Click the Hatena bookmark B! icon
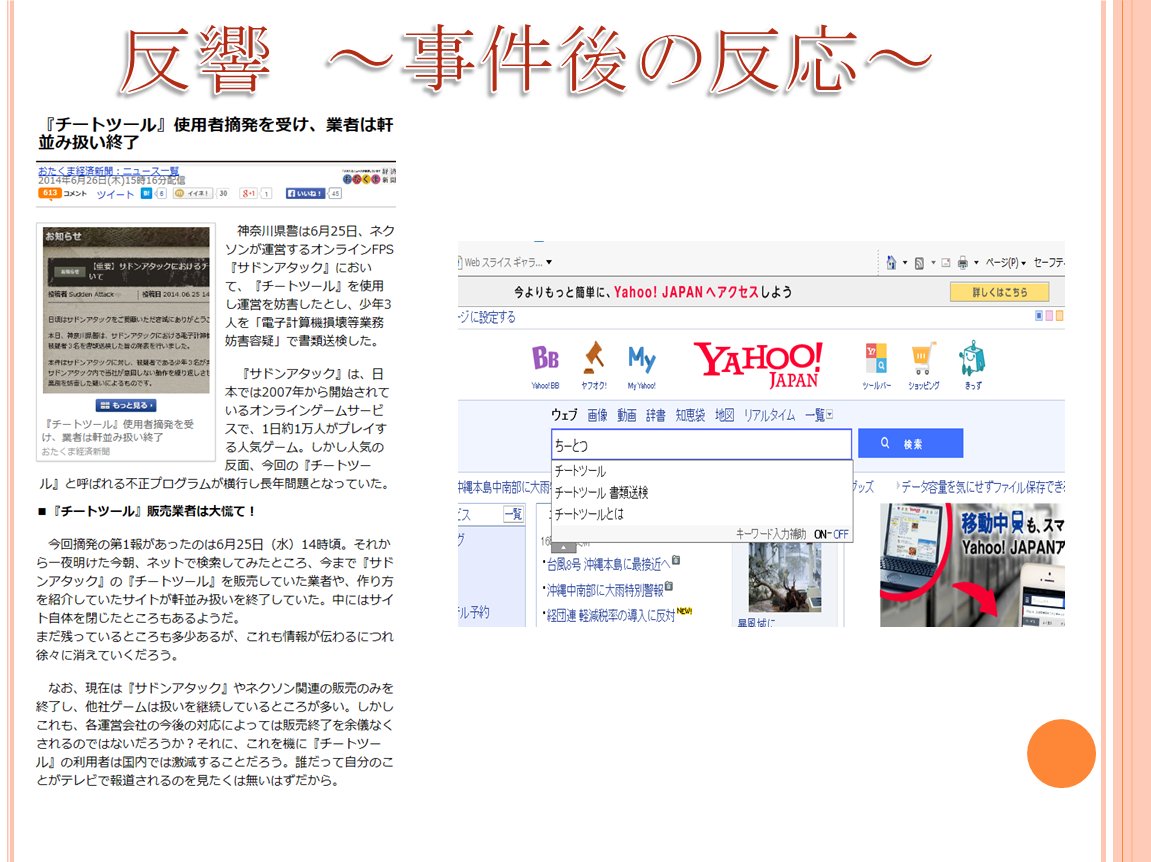 tap(146, 193)
